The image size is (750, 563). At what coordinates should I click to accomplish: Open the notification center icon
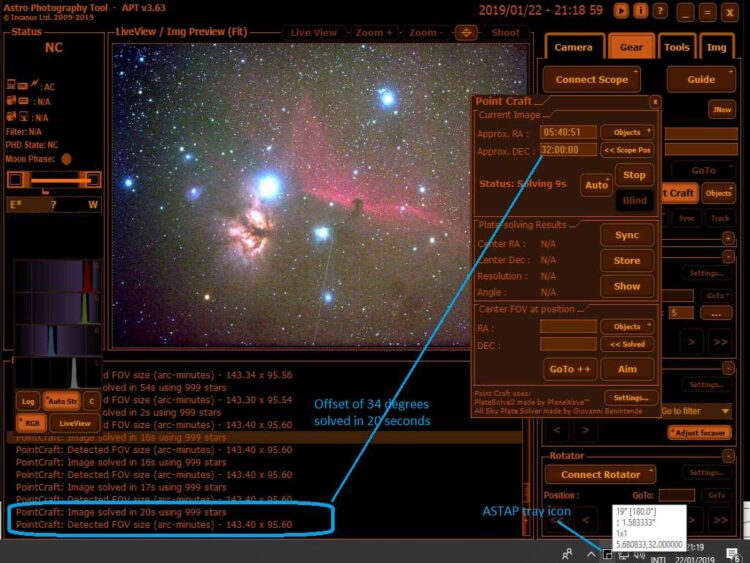click(x=732, y=554)
